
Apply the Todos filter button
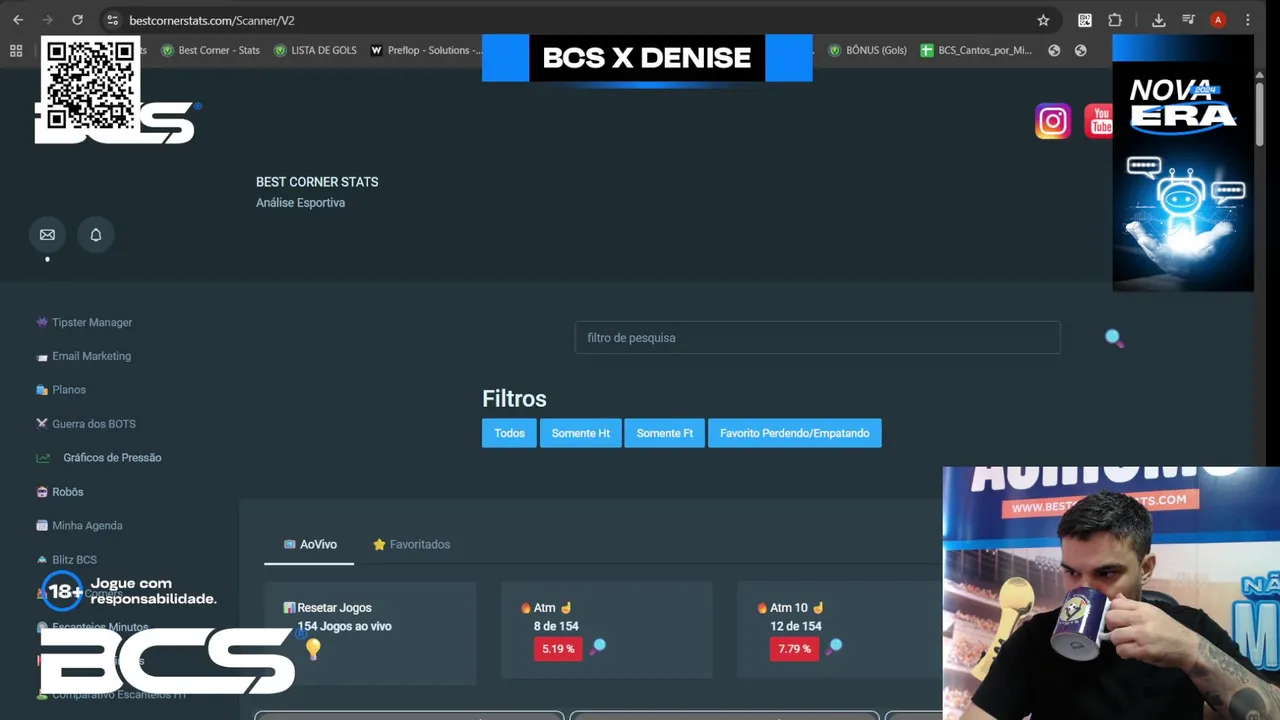509,433
